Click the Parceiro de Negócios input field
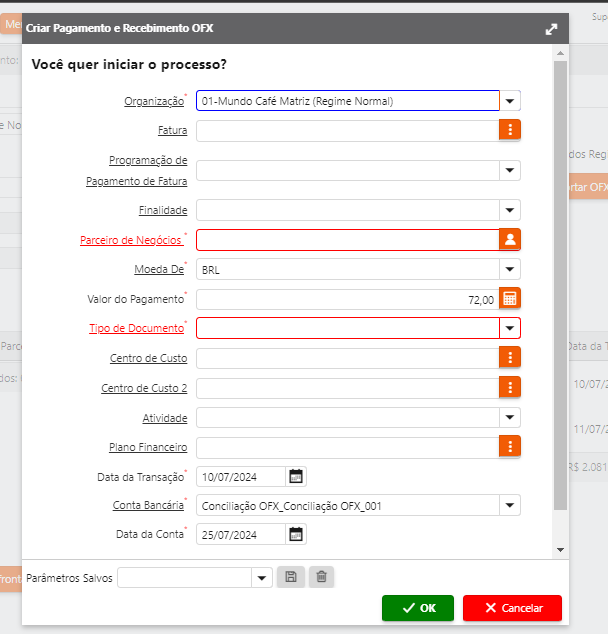This screenshot has height=634, width=608. [x=347, y=239]
